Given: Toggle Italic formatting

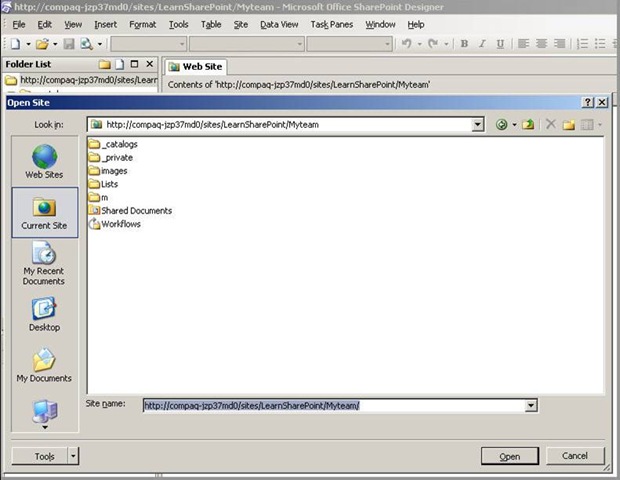Looking at the screenshot, I should [482, 43].
